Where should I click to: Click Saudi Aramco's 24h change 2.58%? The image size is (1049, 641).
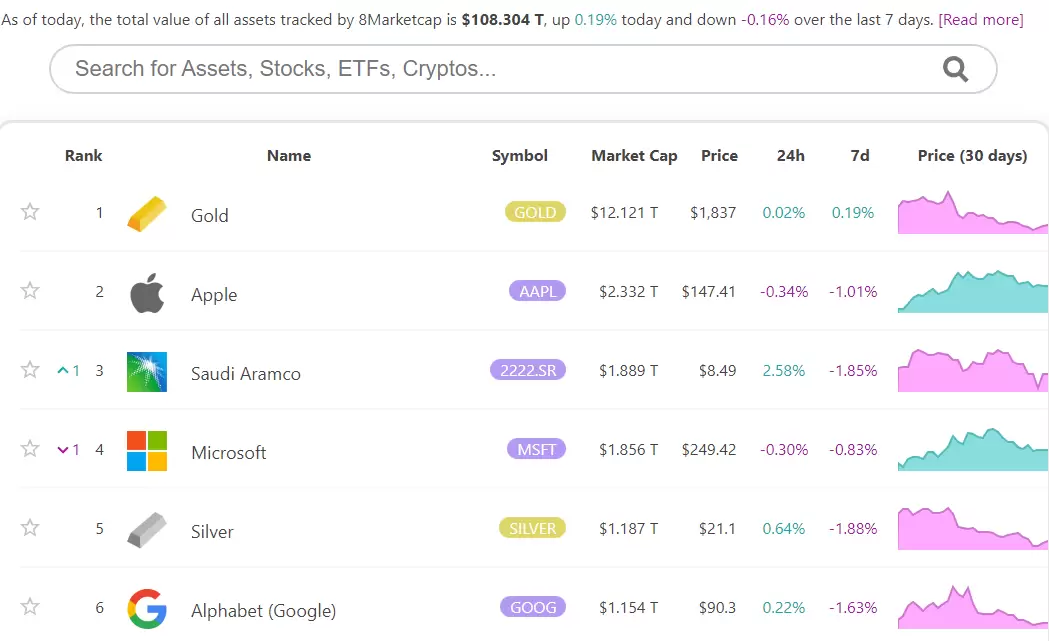783,371
